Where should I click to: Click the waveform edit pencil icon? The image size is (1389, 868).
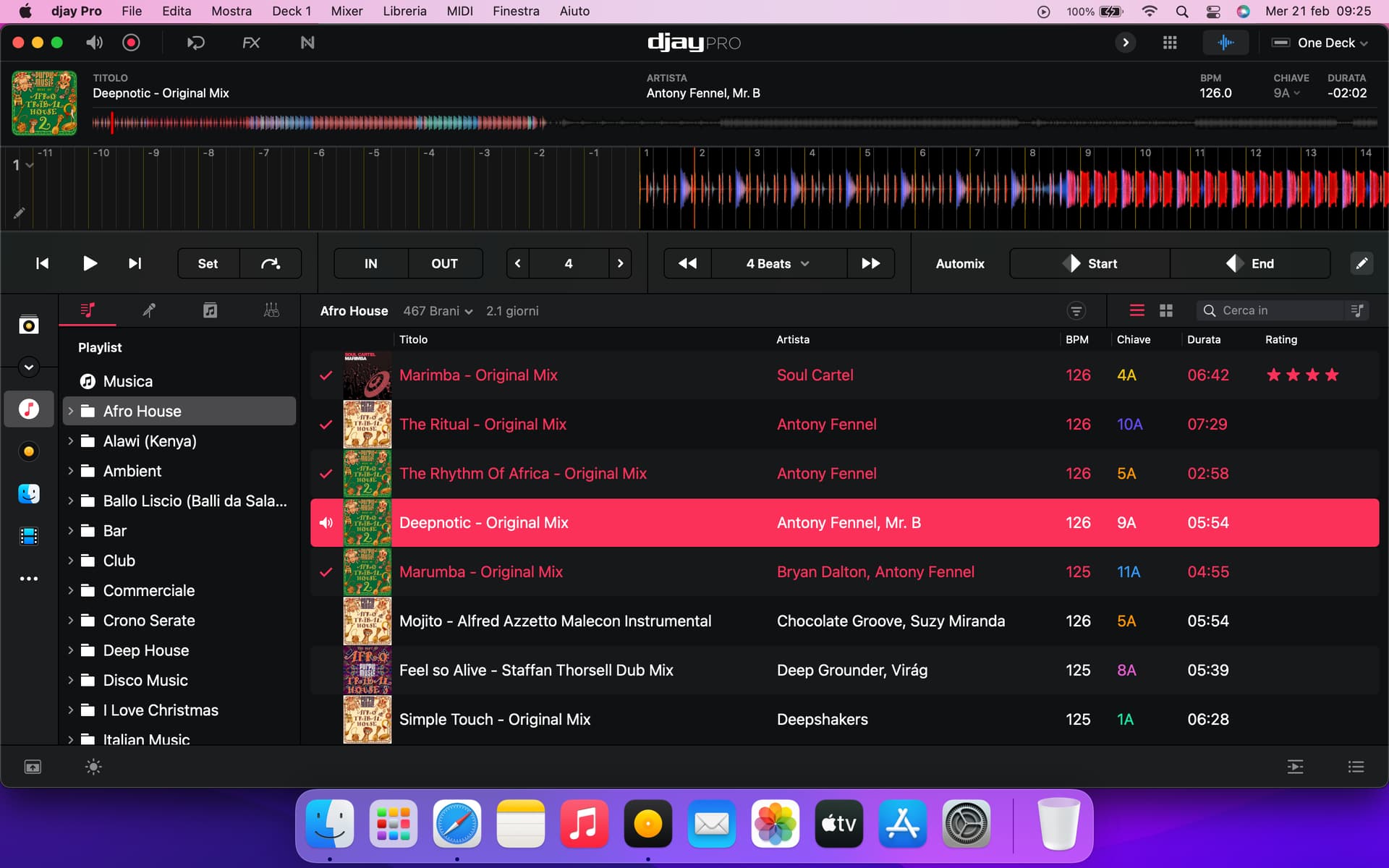click(19, 213)
